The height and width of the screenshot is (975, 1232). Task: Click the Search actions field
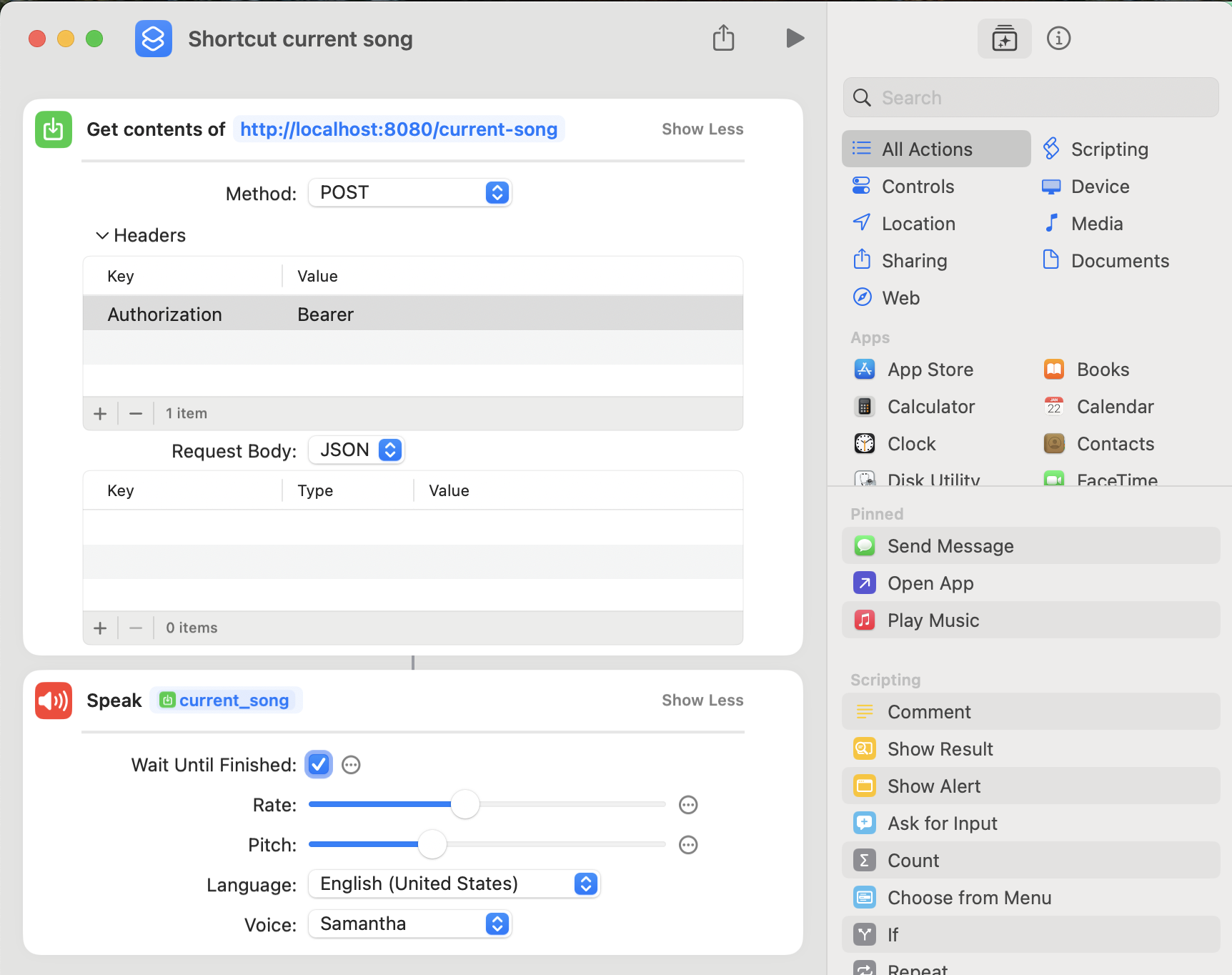click(1030, 97)
